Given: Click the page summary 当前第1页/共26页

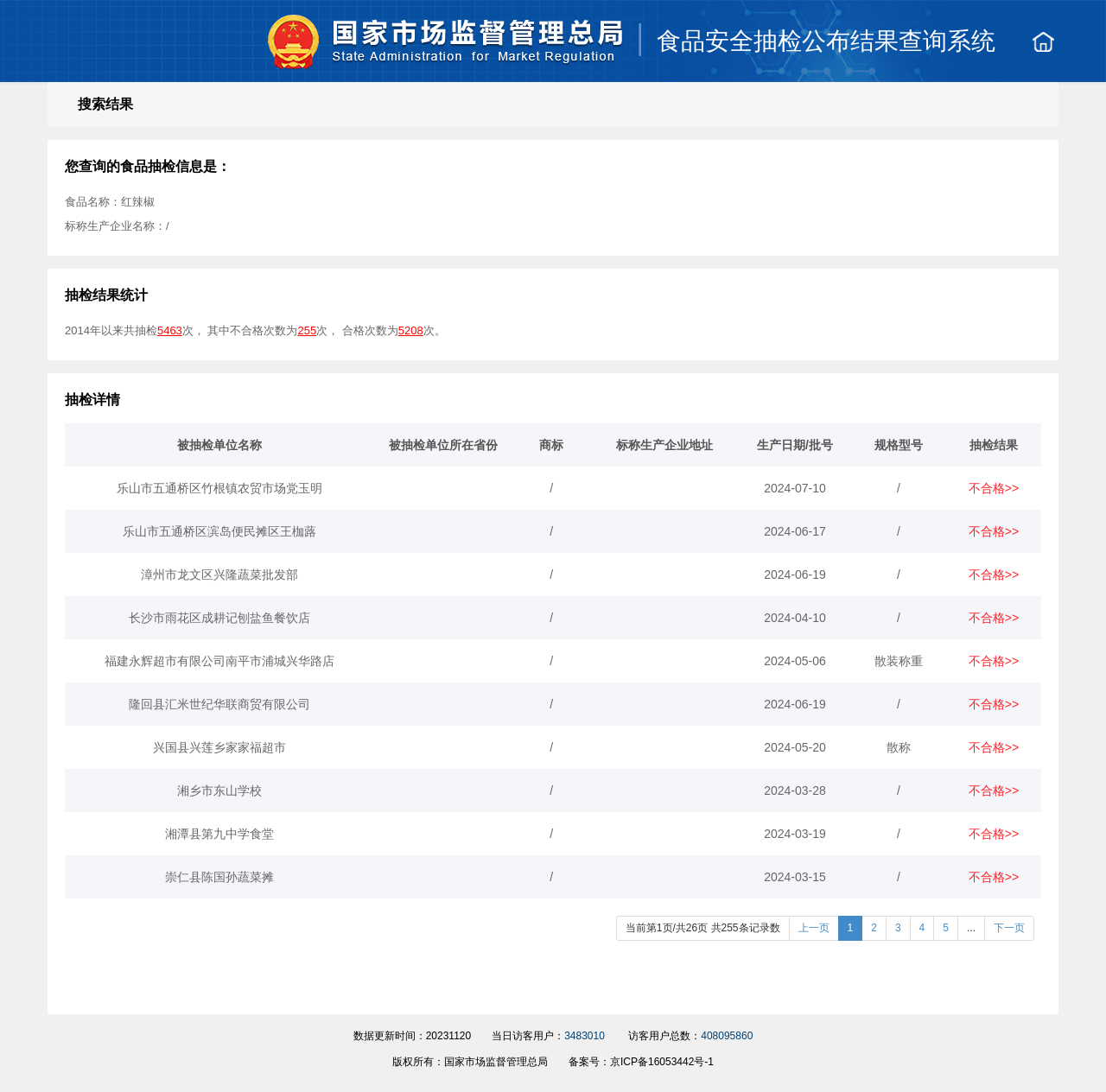Looking at the screenshot, I should coord(702,929).
